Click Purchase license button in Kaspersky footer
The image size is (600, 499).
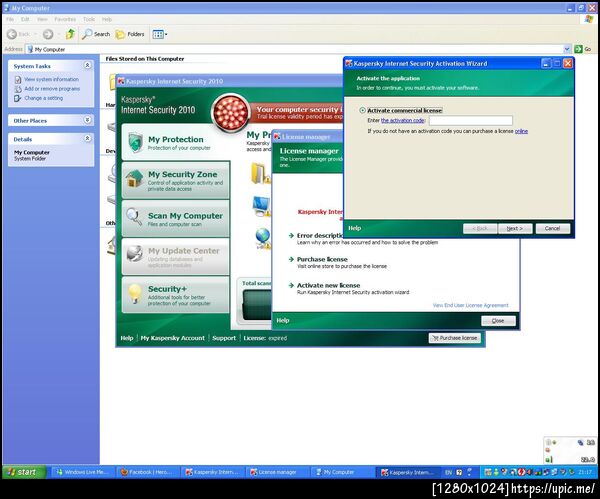455,338
